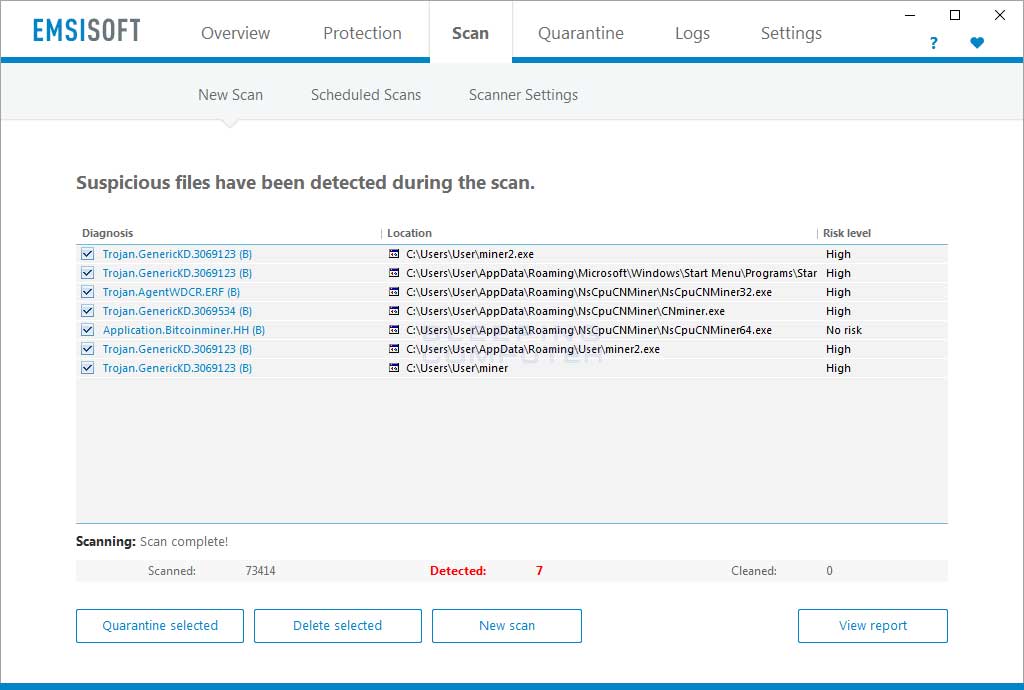The image size is (1024, 690).
Task: Uncheck Application.Bitcoinminer.HH (B) checkbox
Action: coord(88,330)
